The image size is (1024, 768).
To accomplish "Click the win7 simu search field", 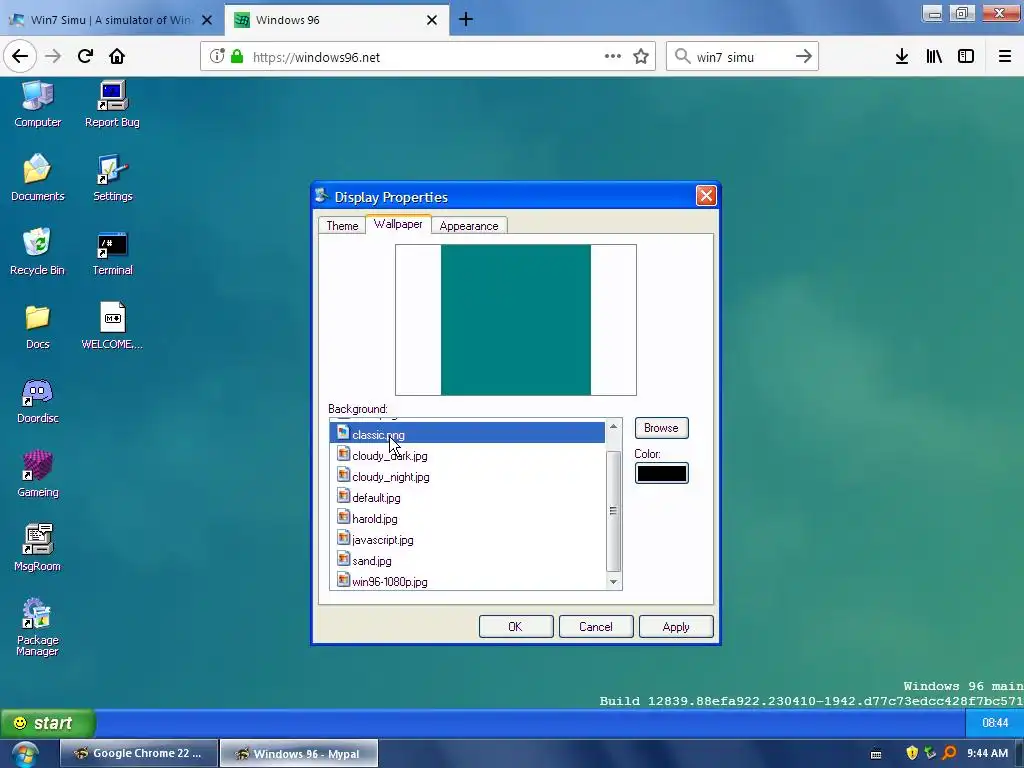I will click(742, 57).
